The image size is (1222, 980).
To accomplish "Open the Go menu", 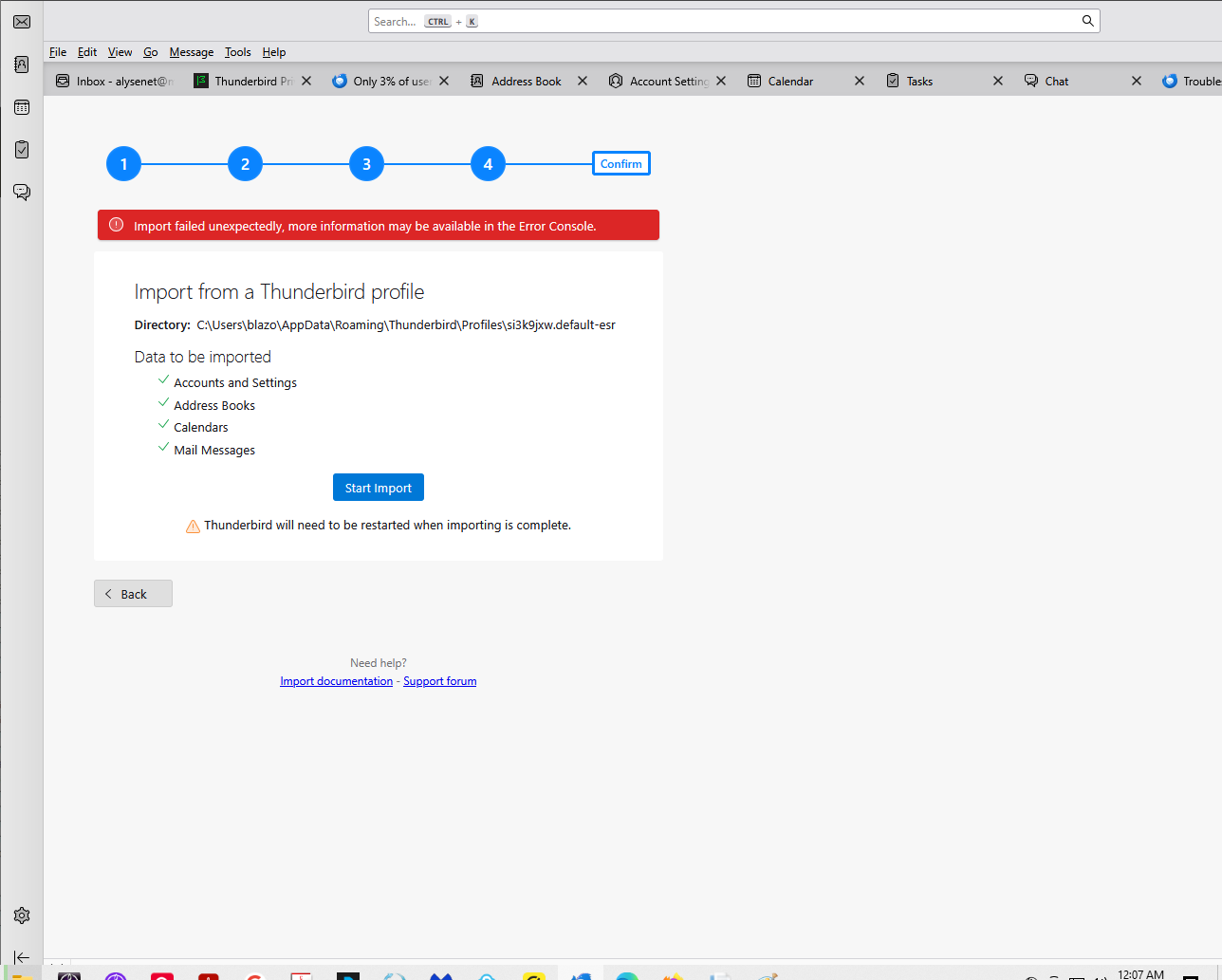I will tap(151, 52).
